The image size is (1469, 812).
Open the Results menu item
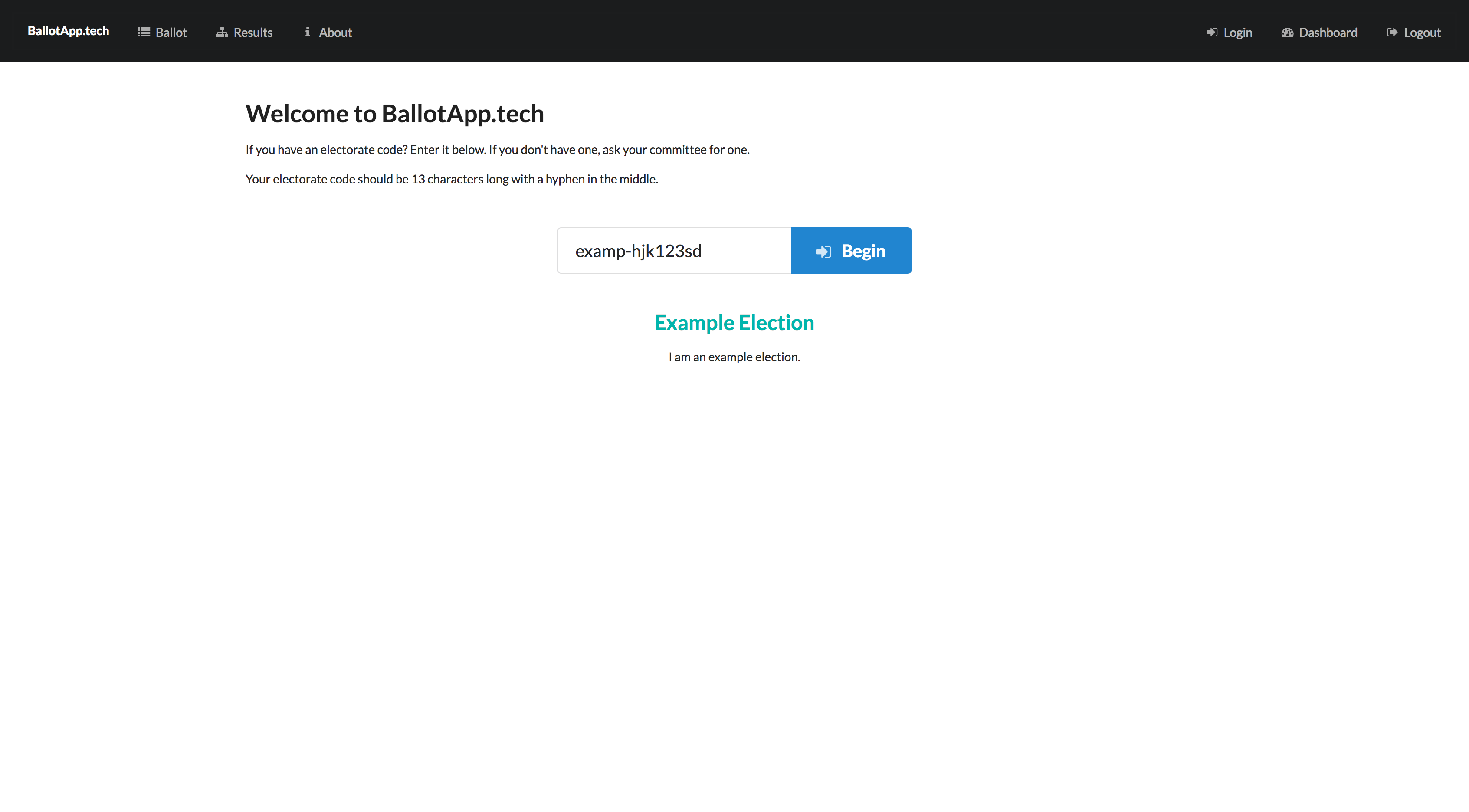pos(252,33)
